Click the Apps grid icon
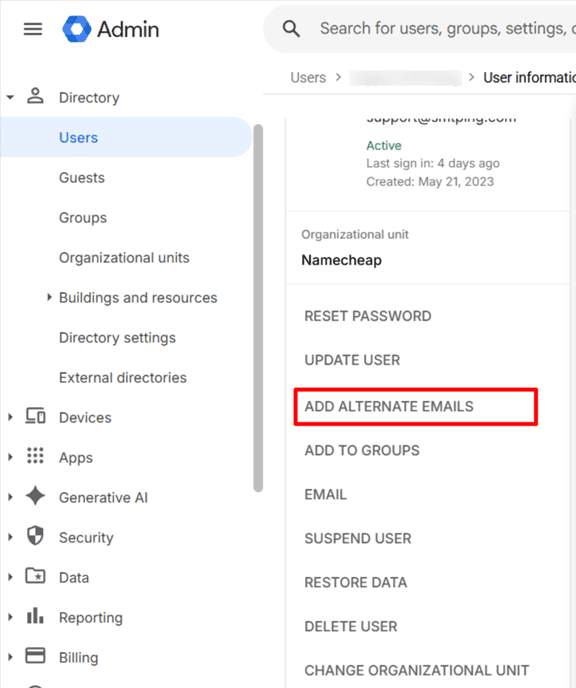This screenshot has width=576, height=688. point(35,456)
